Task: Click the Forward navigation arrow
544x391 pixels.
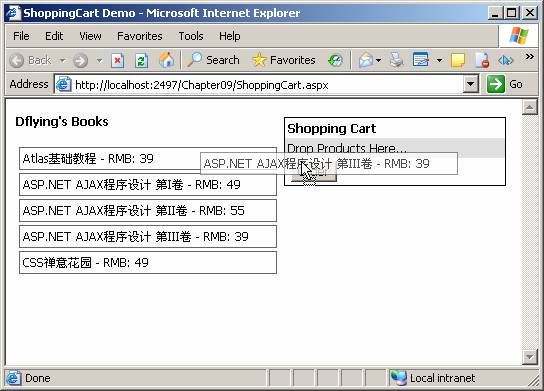Action: pos(80,60)
